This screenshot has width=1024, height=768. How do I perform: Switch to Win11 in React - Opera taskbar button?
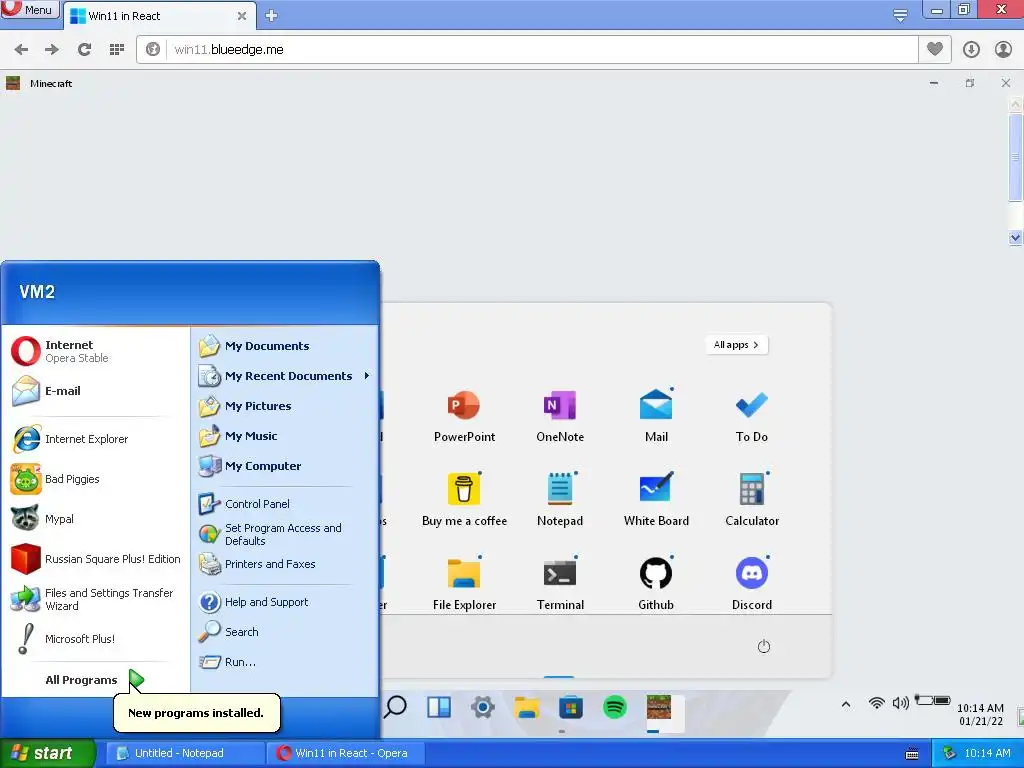346,753
